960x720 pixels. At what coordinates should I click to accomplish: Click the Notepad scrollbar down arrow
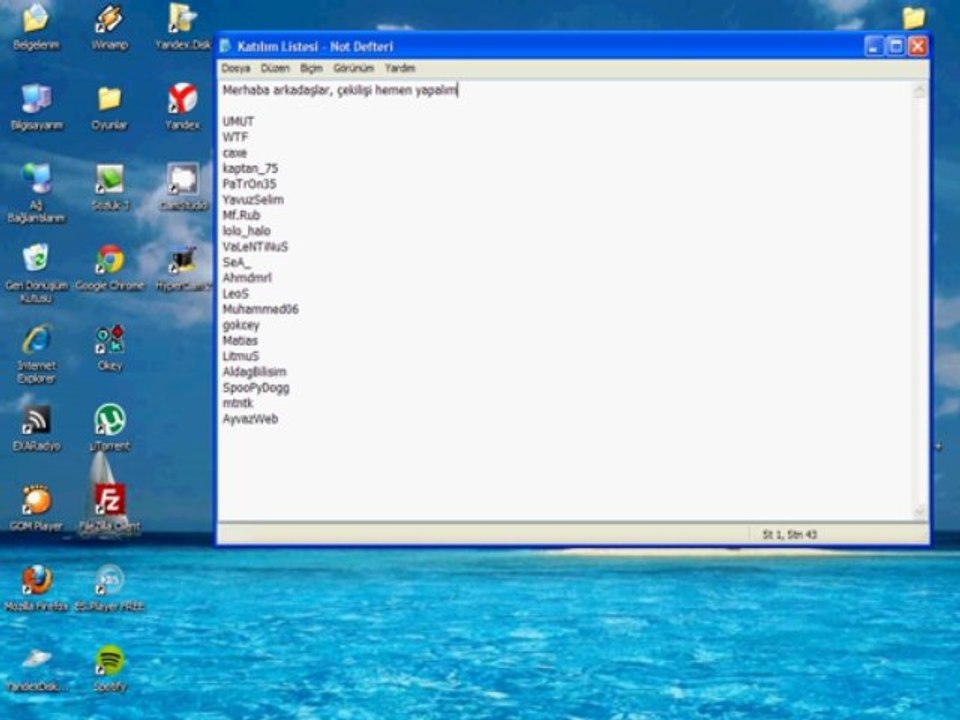coord(920,511)
